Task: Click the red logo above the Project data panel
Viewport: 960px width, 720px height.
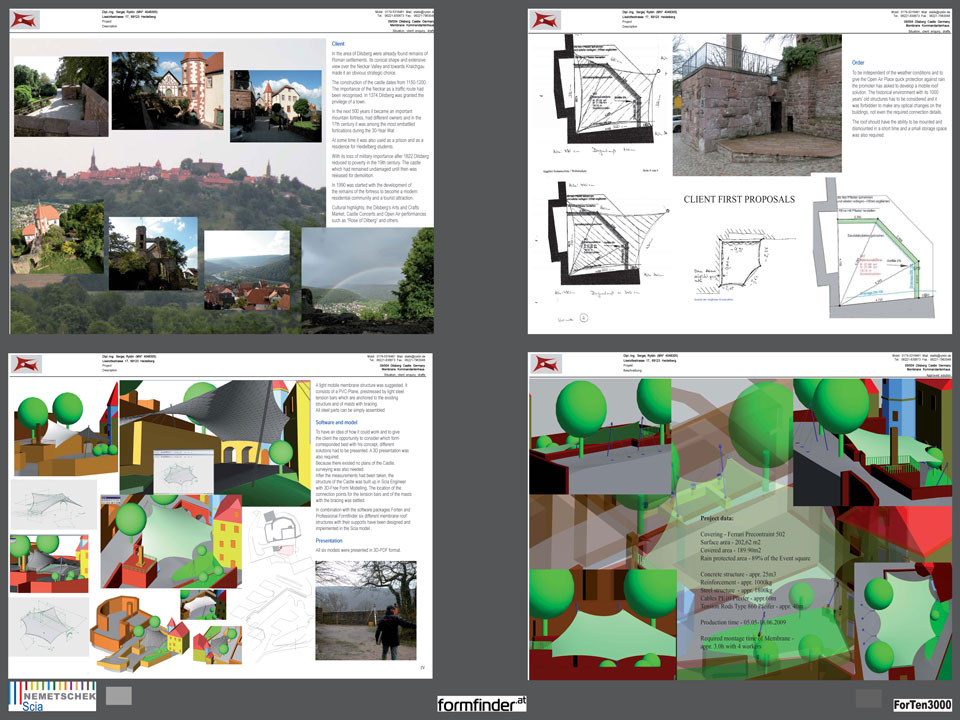Action: point(545,364)
